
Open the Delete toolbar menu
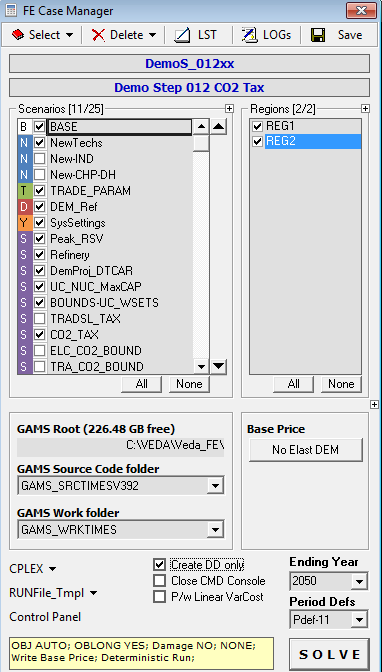pyautogui.click(x=123, y=35)
